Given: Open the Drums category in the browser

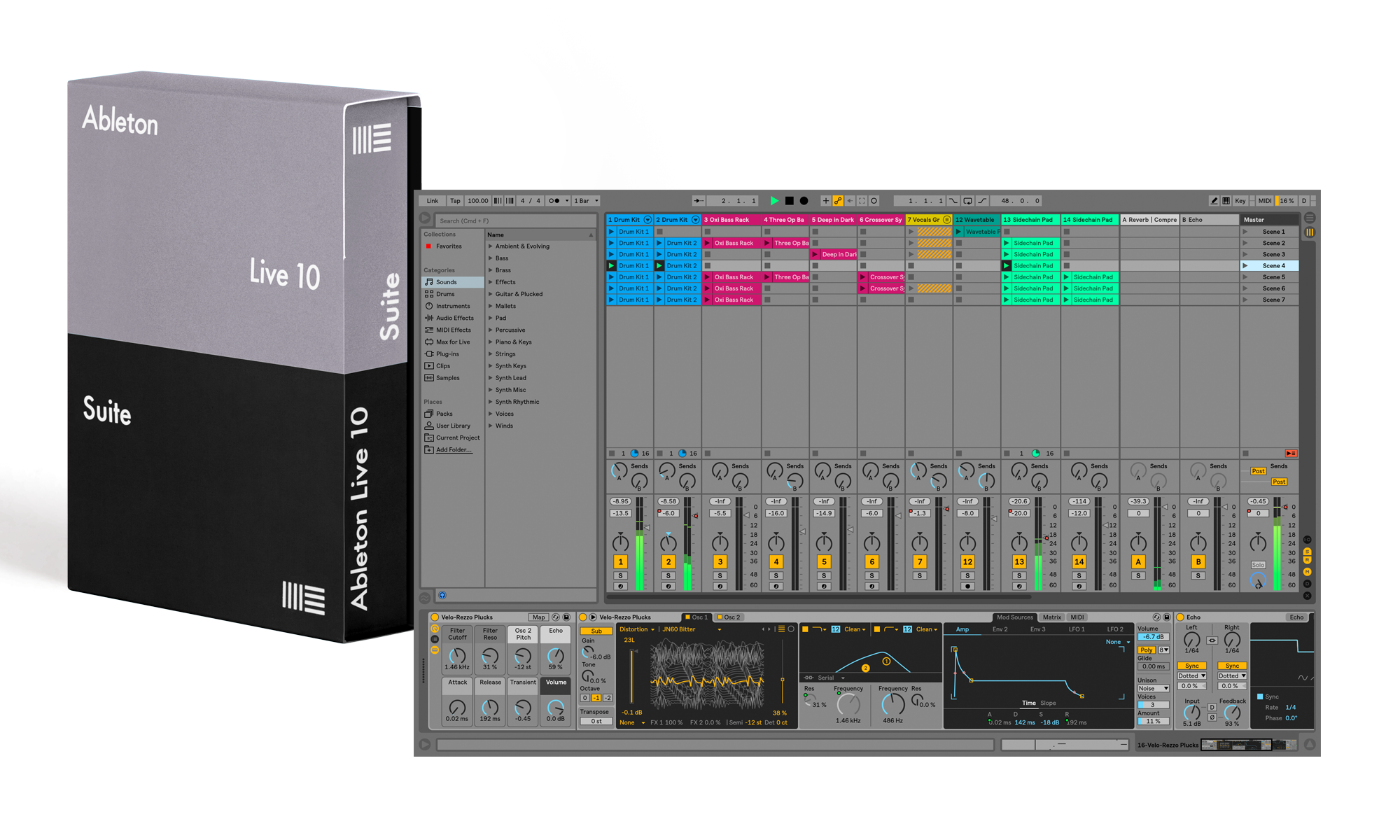Looking at the screenshot, I should (x=446, y=293).
